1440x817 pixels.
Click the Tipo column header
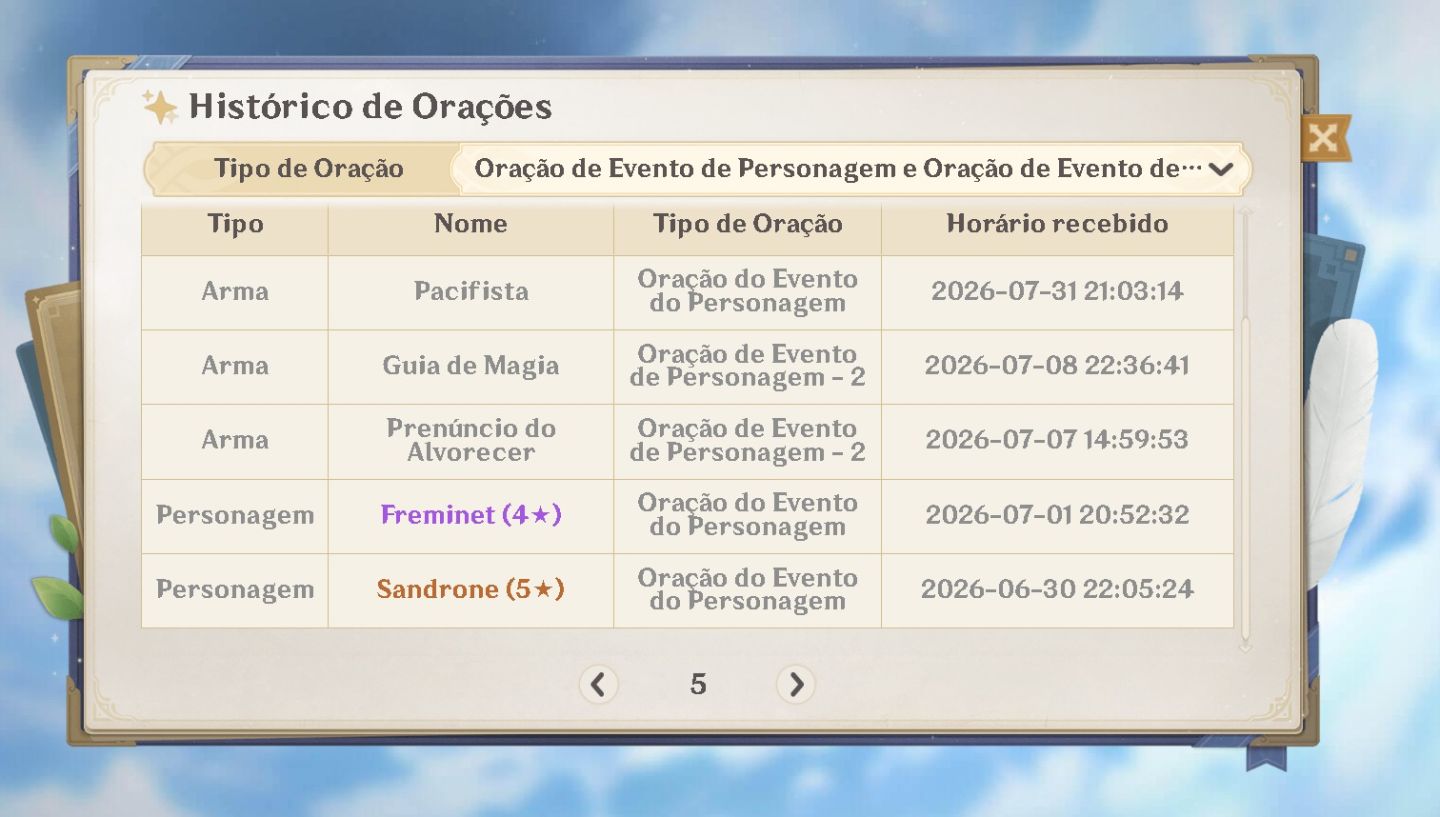[235, 224]
